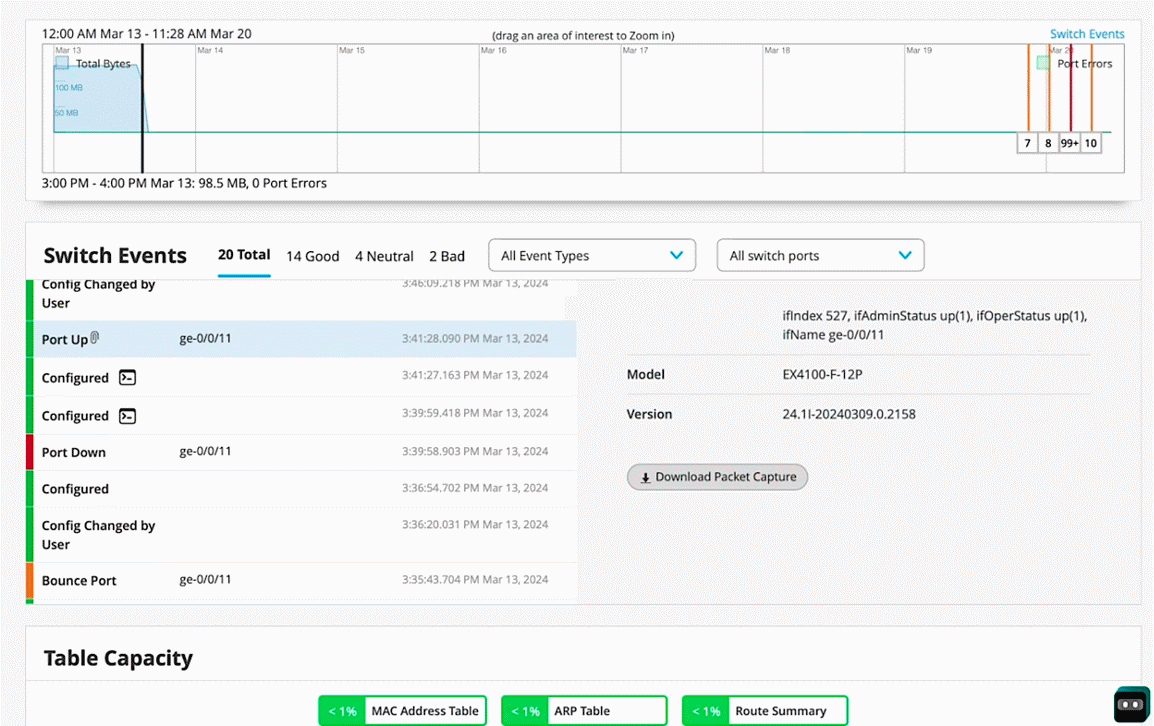
Task: Click the 99+ port error marker on timeline
Action: pos(1068,143)
